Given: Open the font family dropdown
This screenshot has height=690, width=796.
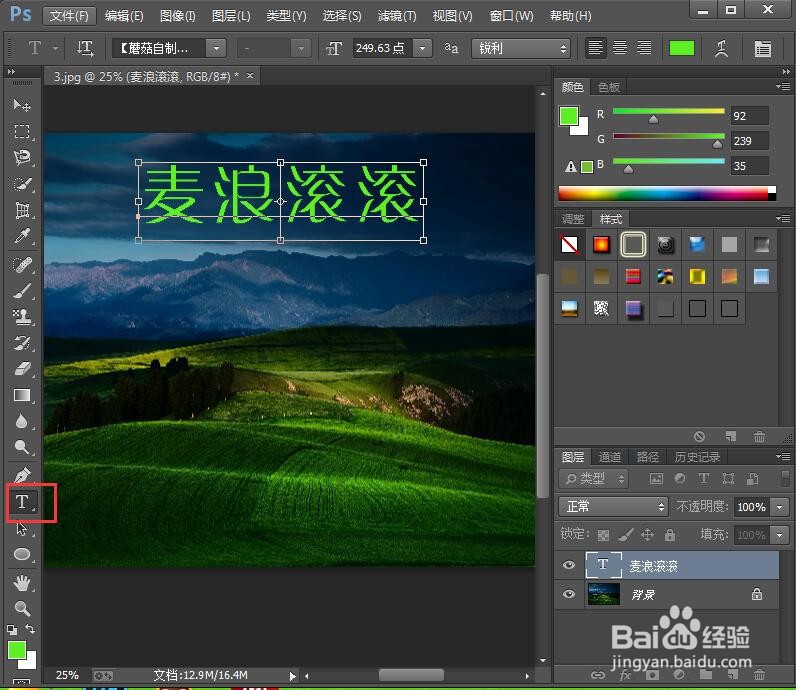Looking at the screenshot, I should [x=216, y=48].
